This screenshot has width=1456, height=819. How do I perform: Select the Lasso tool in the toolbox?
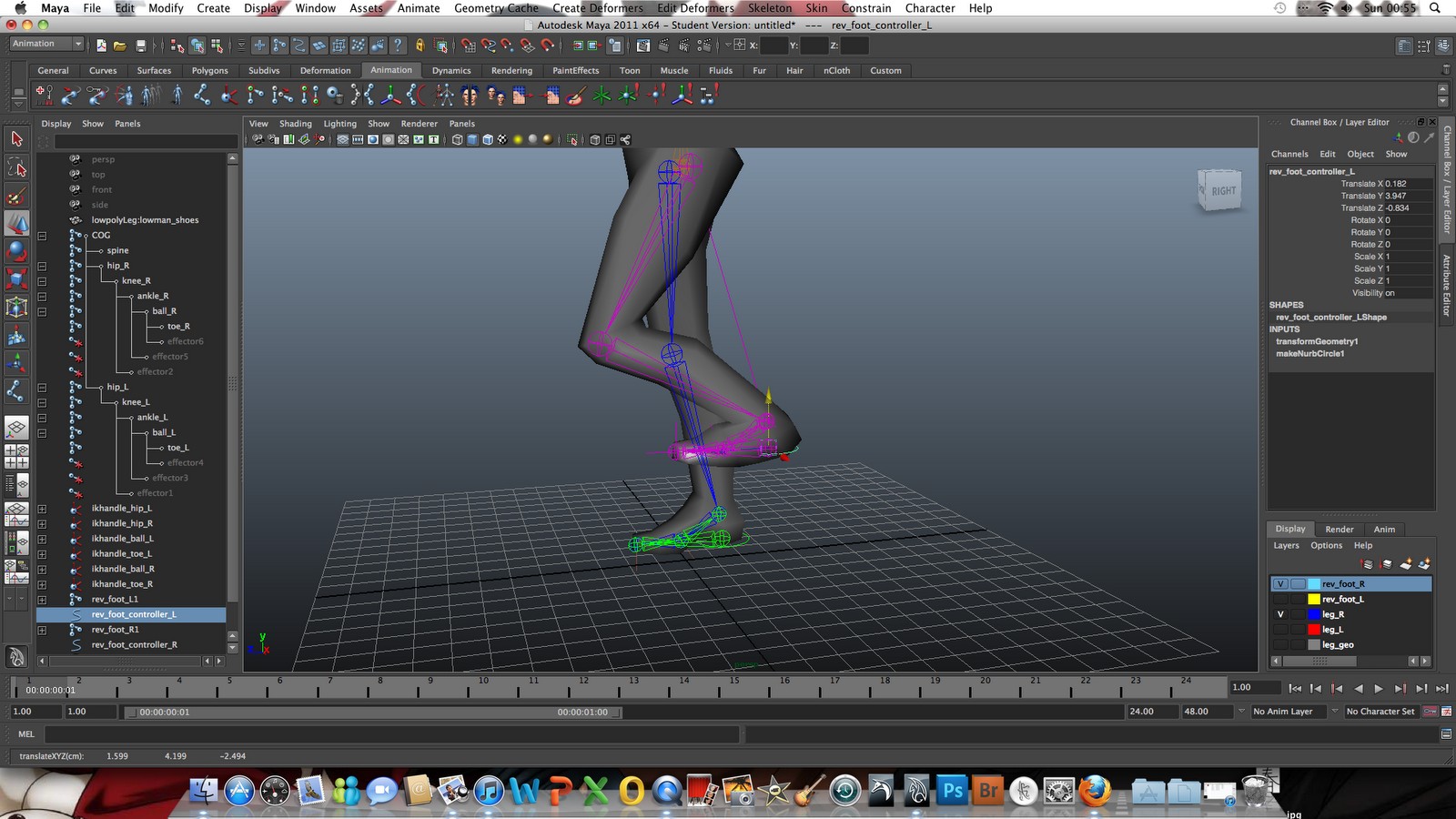click(x=16, y=167)
